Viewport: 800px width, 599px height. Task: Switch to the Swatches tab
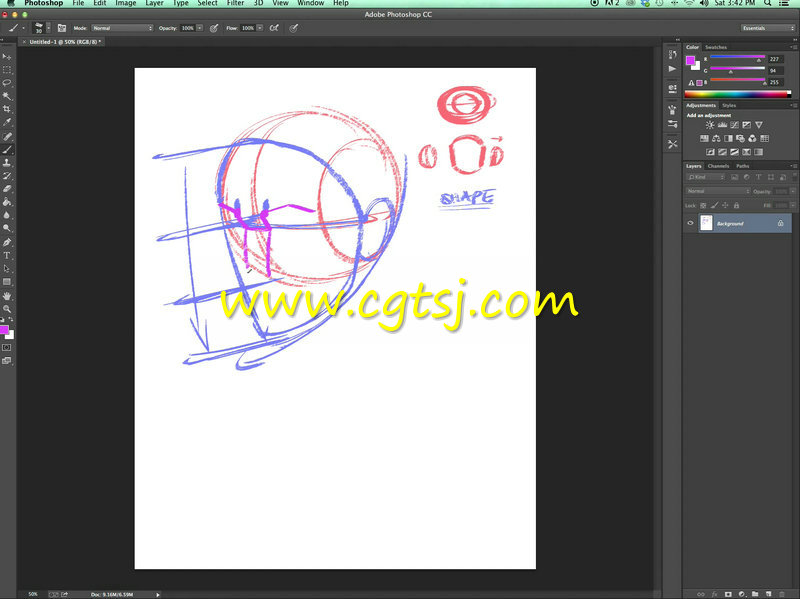click(x=716, y=47)
